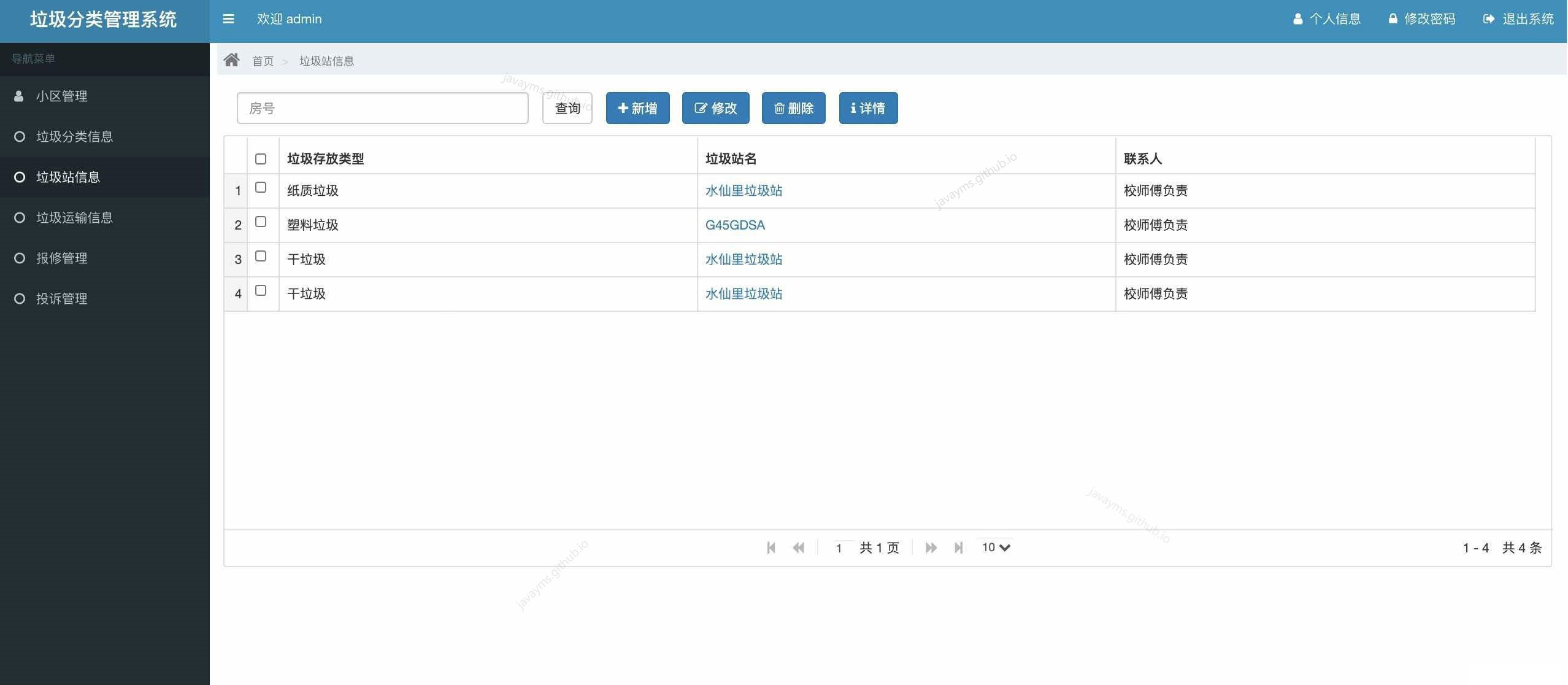Click the 新增 button to add record
The image size is (1568, 685).
(x=636, y=108)
